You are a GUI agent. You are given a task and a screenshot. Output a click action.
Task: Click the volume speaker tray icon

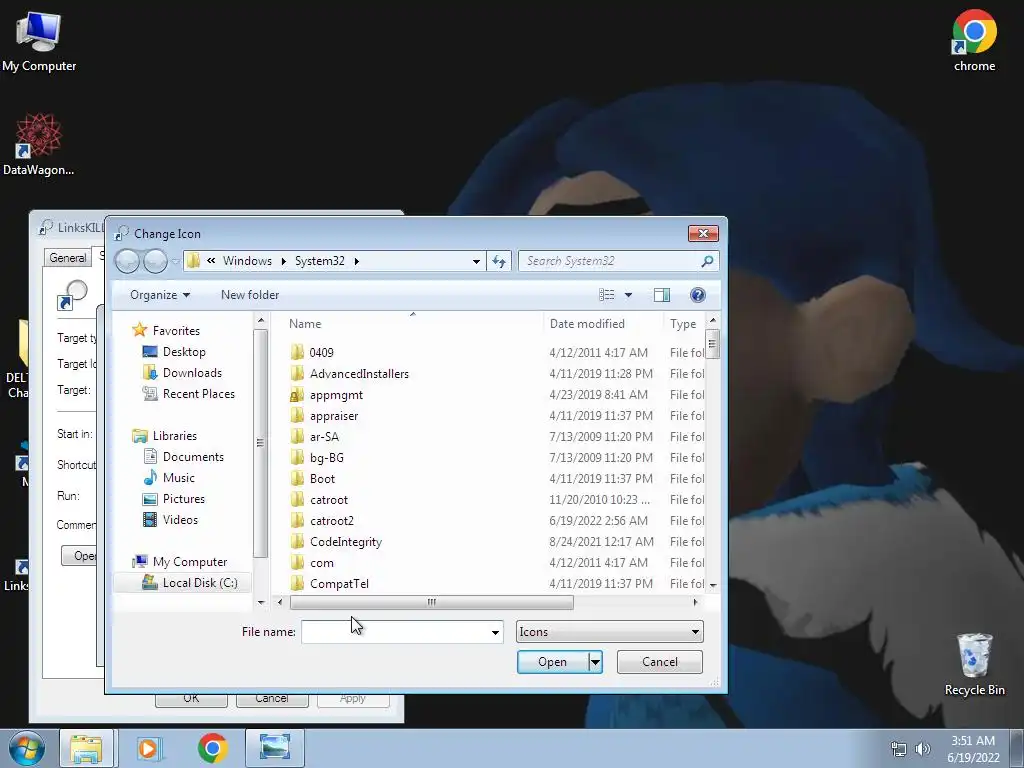click(x=922, y=749)
